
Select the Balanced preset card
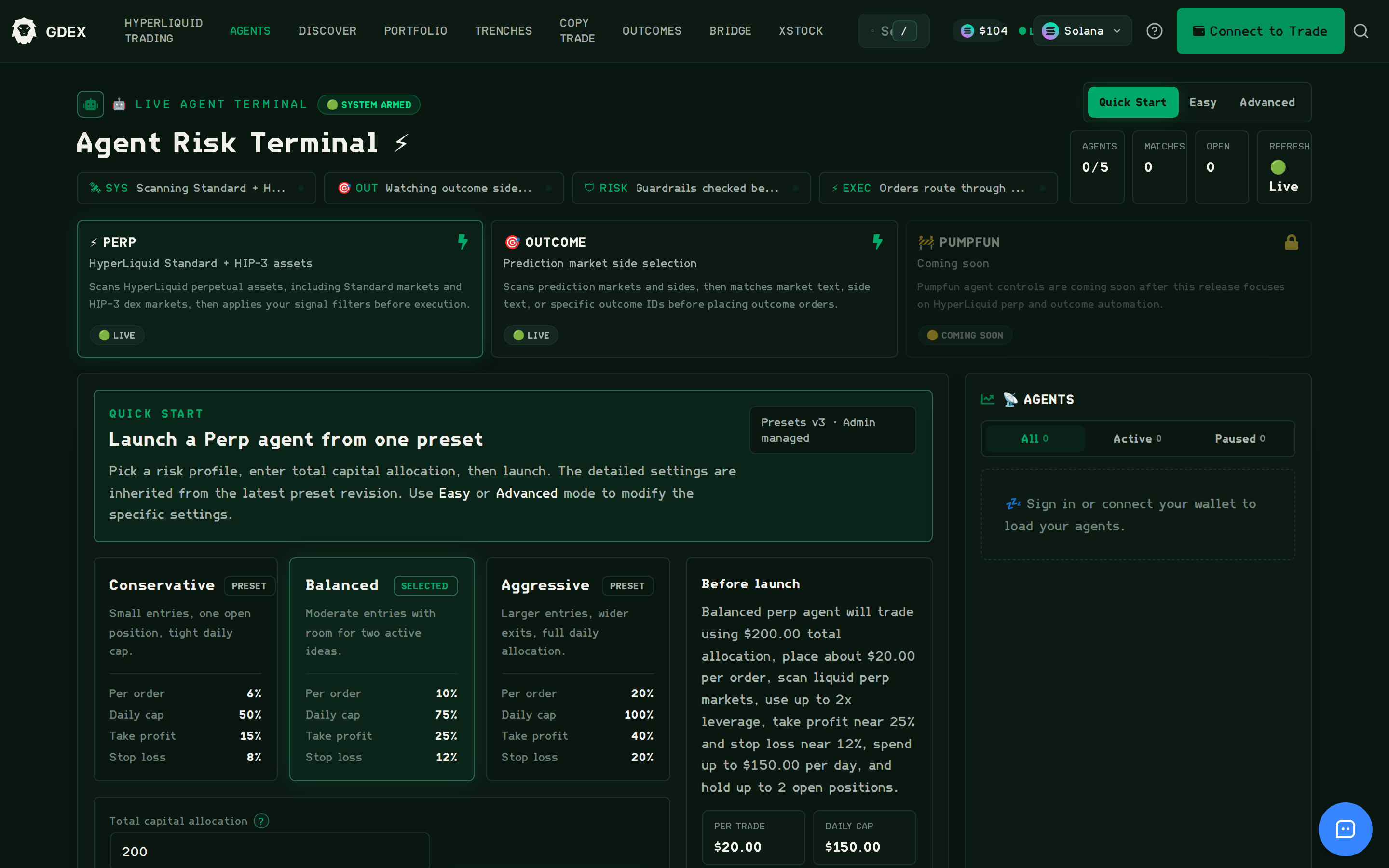pos(381,669)
